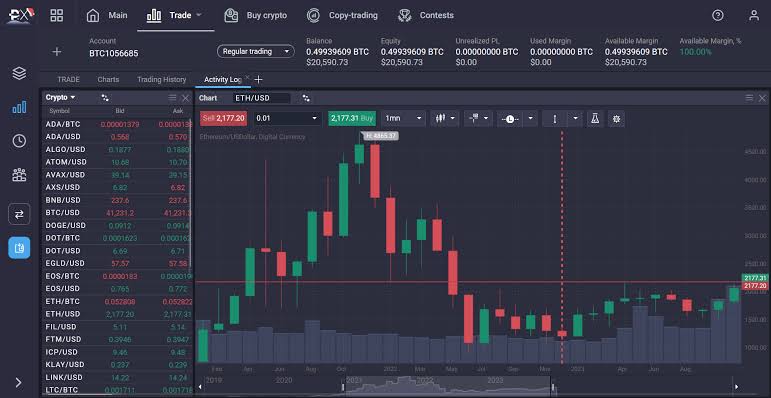The height and width of the screenshot is (398, 771).
Task: Open the help question-mark icon
Action: point(717,15)
